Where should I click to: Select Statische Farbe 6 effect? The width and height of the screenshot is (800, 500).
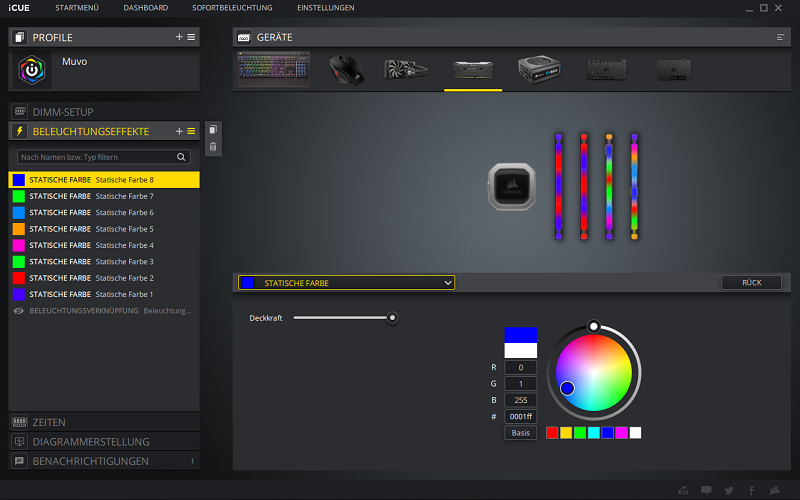tap(104, 212)
